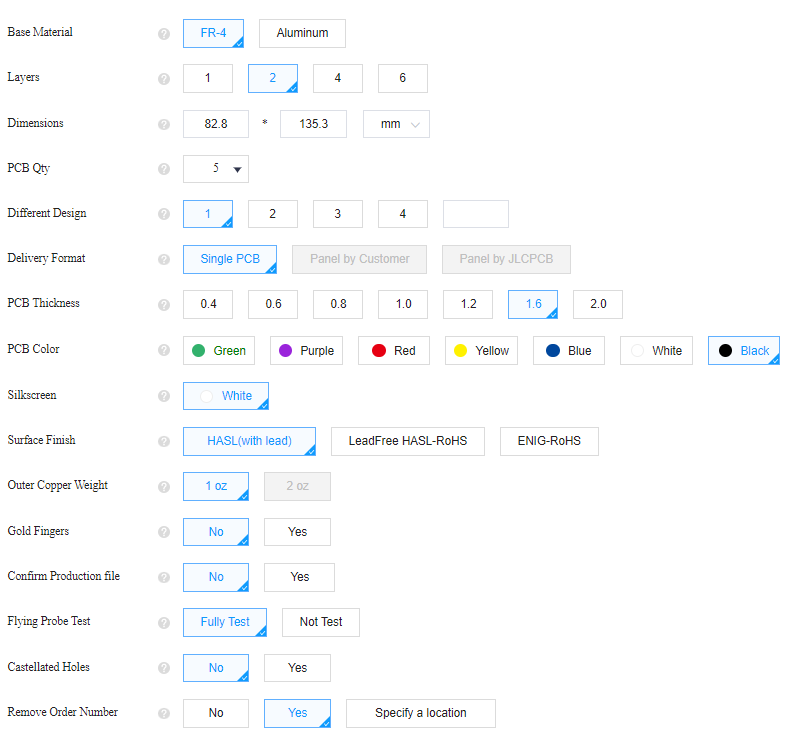Pick White PCB color
The width and height of the screenshot is (796, 743).
[656, 351]
